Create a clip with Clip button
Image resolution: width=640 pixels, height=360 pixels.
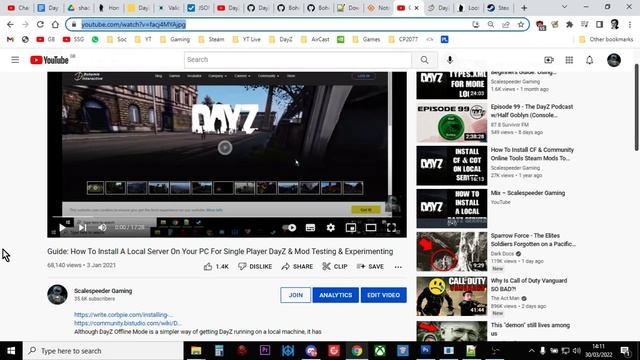(x=335, y=267)
